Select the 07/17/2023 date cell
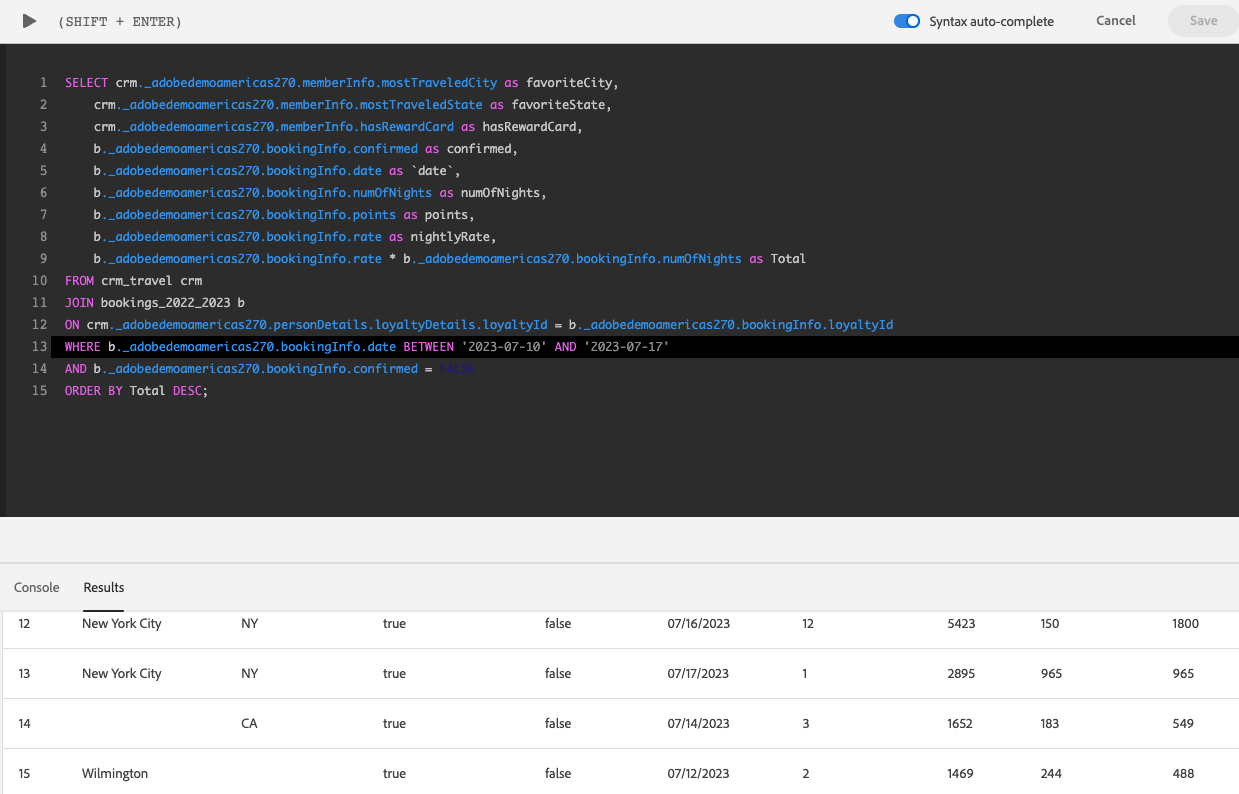The height and width of the screenshot is (794, 1239). click(699, 673)
